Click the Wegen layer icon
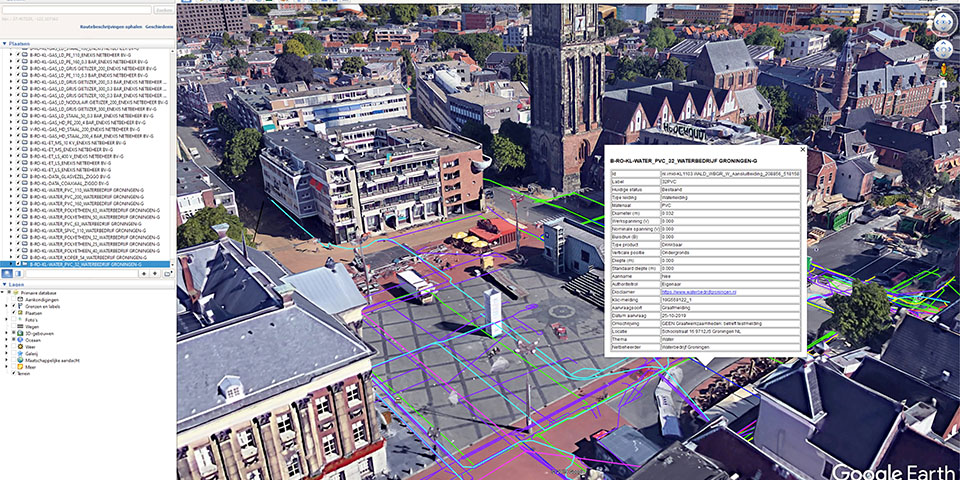Image resolution: width=960 pixels, height=480 pixels. 20,326
